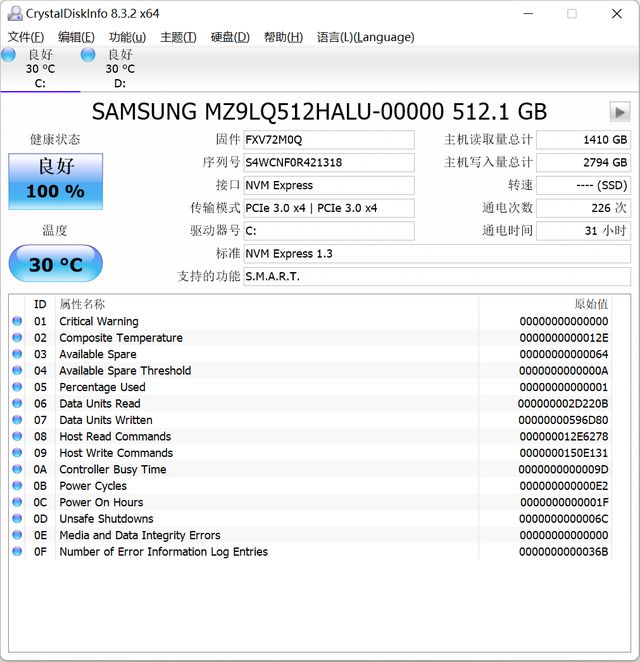Click the firmware field FXV72M0Q
Screen dimensions: 640x662
[329, 140]
